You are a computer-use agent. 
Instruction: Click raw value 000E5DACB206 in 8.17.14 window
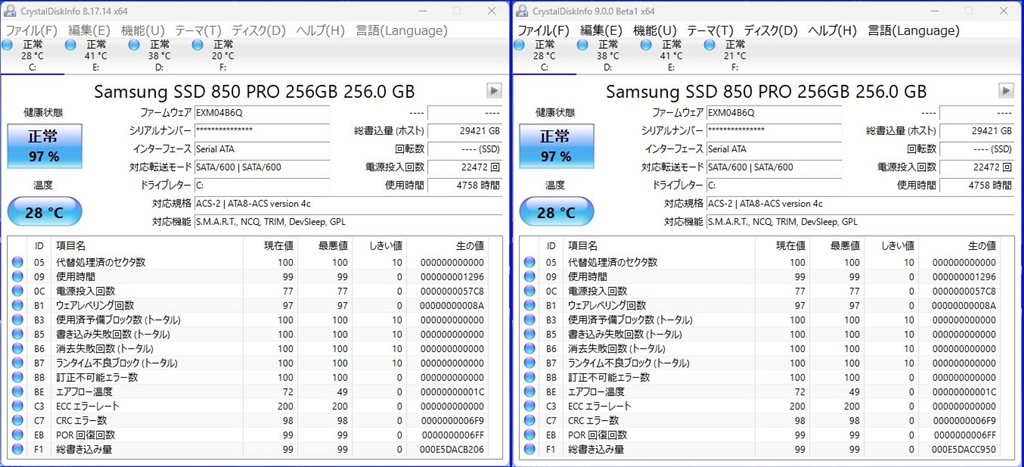coord(453,449)
